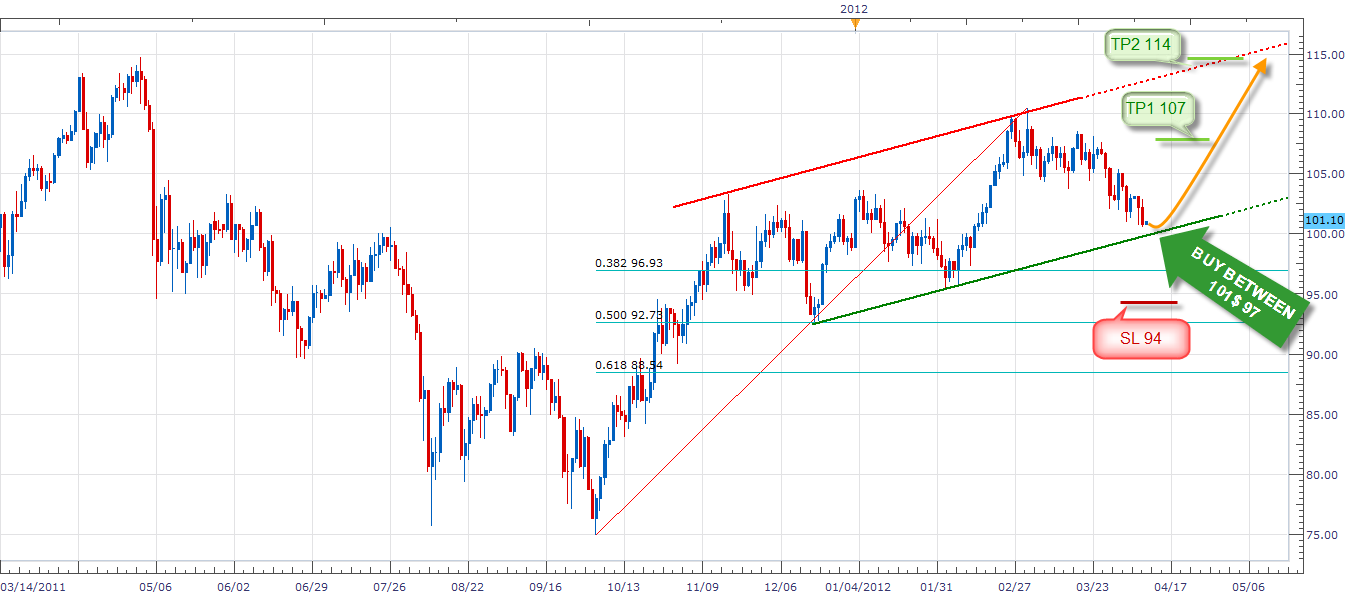The width and height of the screenshot is (1360, 598).
Task: Click the 11/09 date axis label
Action: pos(702,588)
